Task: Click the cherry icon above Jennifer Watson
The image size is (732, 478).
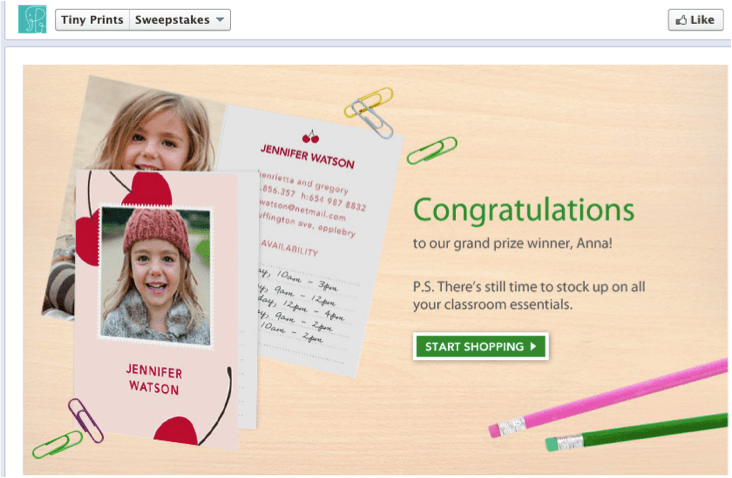Action: [310, 137]
